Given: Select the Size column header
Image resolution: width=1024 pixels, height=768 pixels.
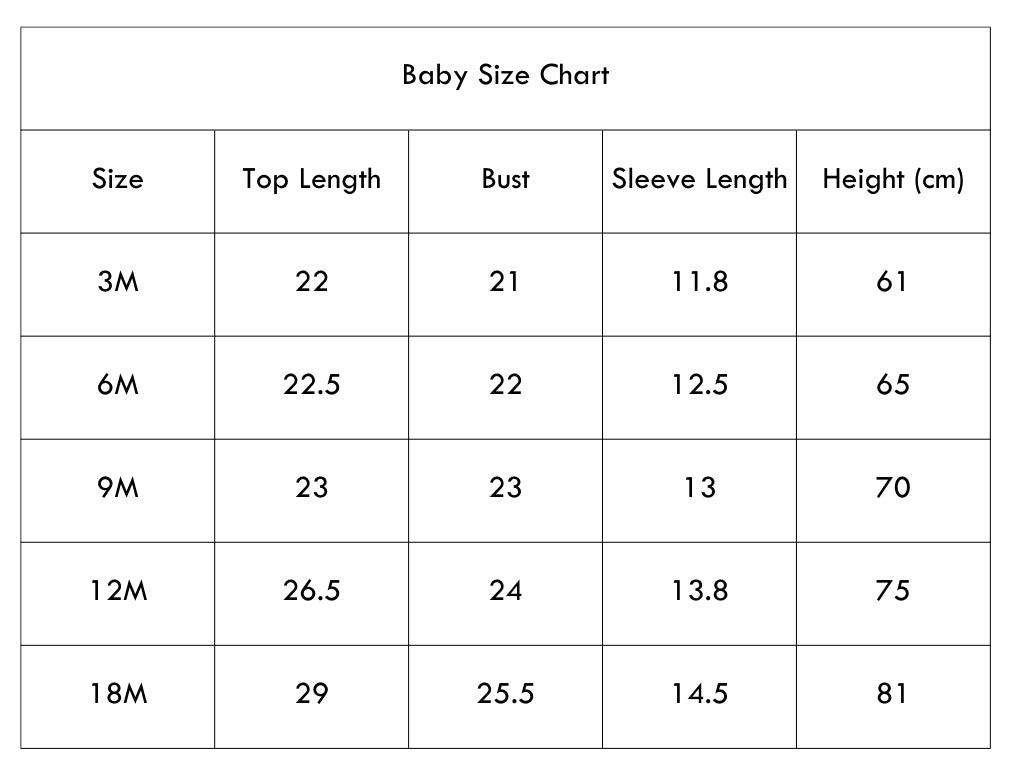Looking at the screenshot, I should (118, 179).
